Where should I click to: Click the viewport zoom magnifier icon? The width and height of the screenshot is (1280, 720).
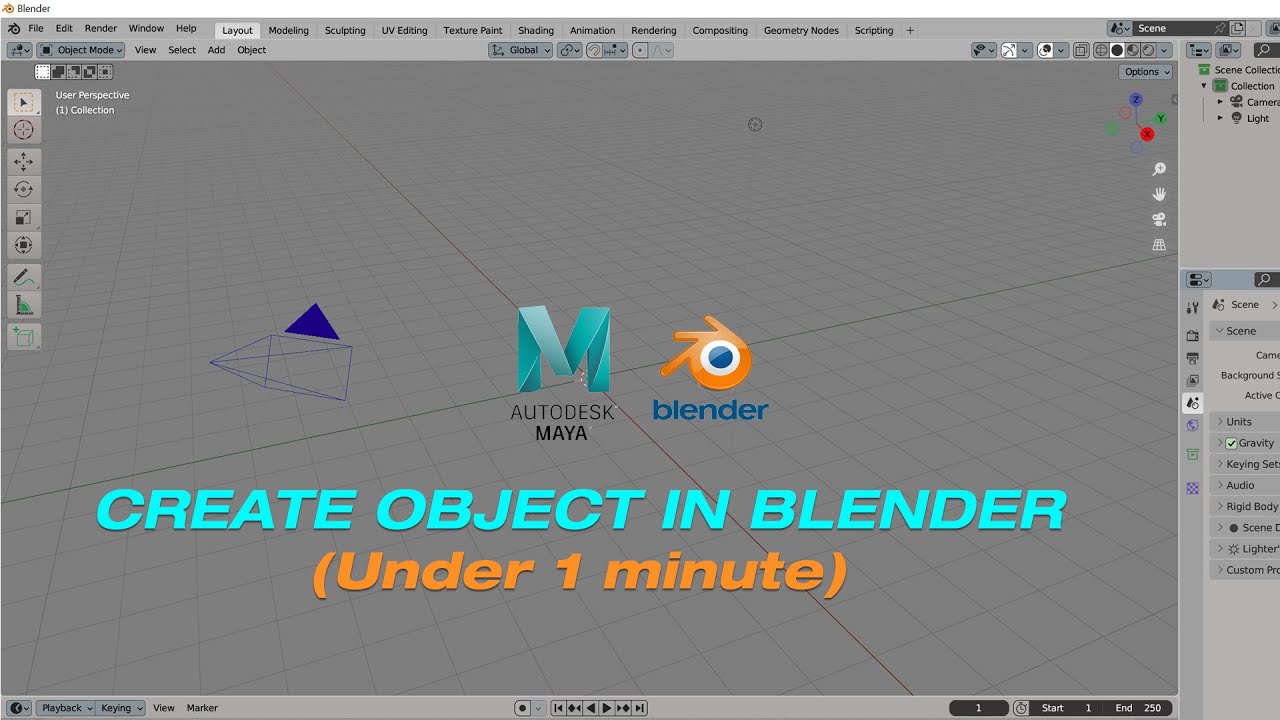(x=1160, y=170)
